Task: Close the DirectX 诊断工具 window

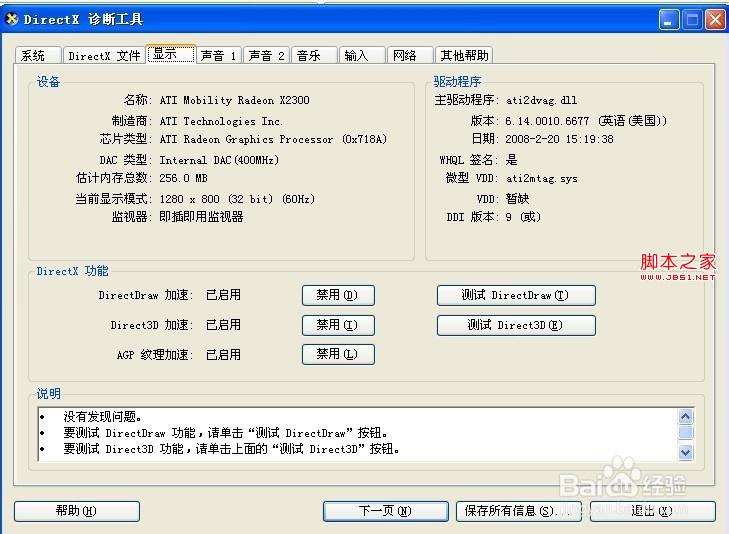Action: click(715, 20)
